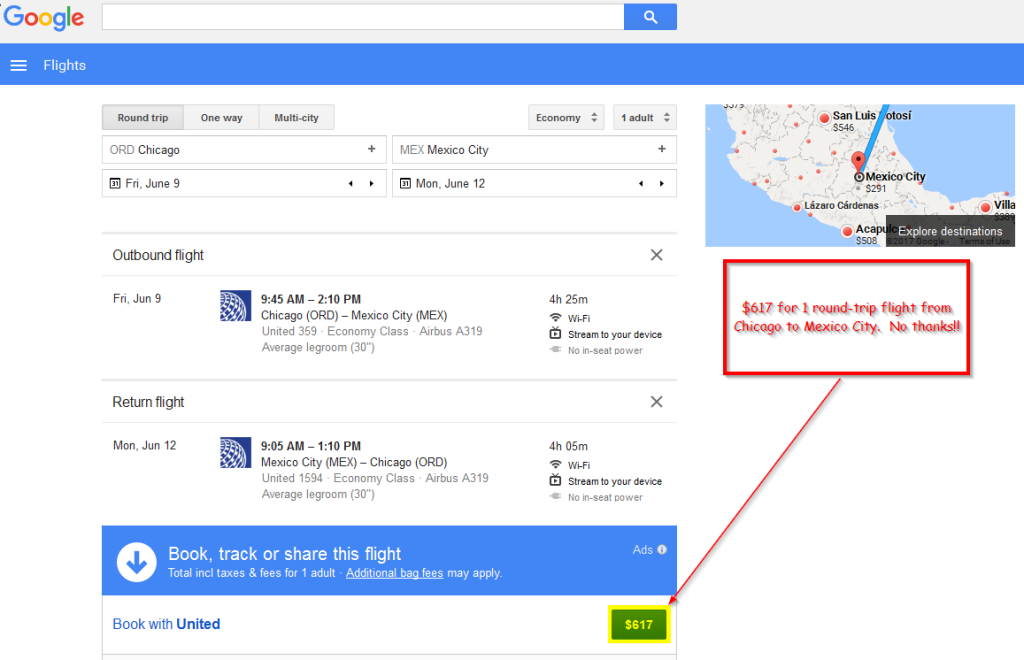Image resolution: width=1024 pixels, height=660 pixels.
Task: Select the Multi-city tab
Action: [296, 118]
